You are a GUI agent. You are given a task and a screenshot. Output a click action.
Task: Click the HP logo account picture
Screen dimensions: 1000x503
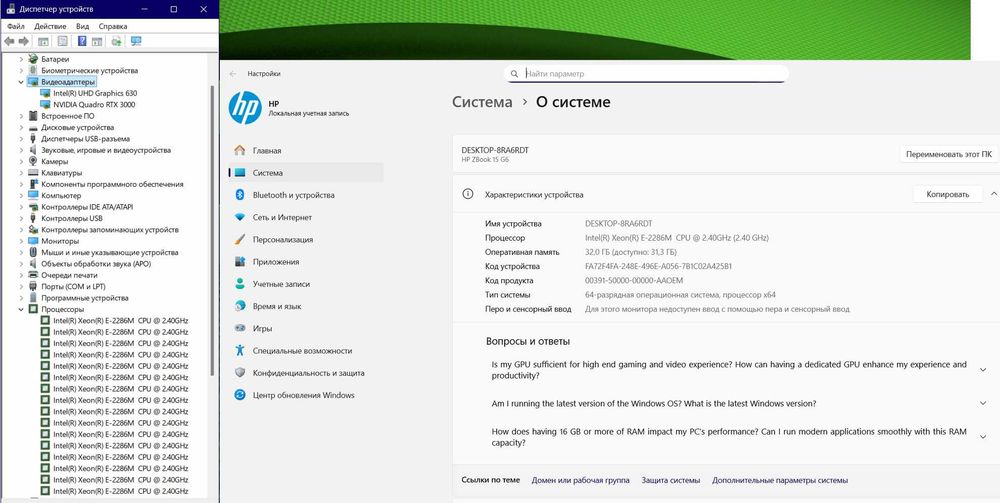coord(245,108)
